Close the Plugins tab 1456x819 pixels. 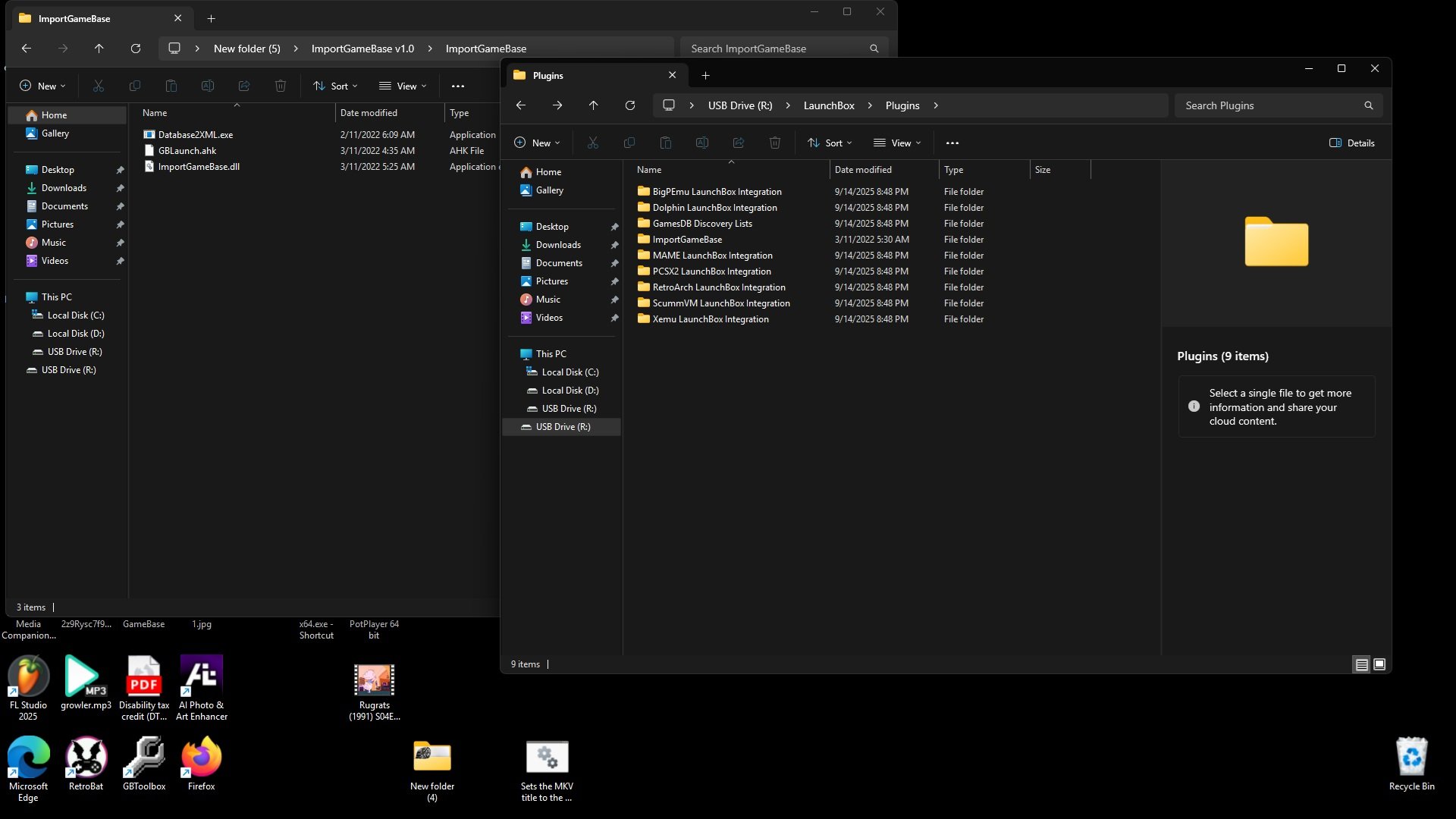coord(672,75)
